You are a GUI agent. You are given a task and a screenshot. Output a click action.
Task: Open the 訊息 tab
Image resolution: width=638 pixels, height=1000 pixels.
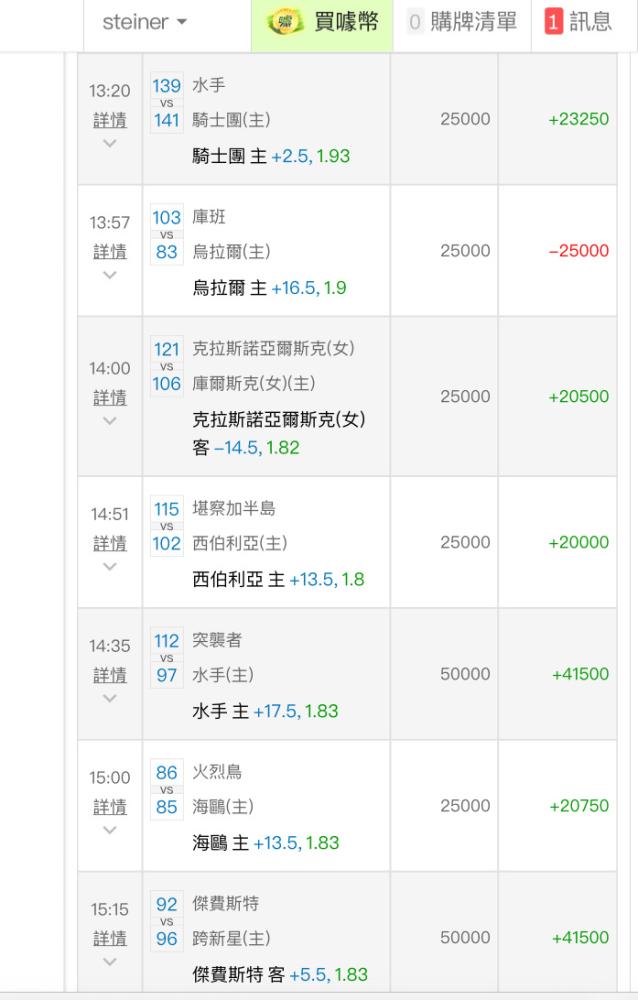coord(579,22)
